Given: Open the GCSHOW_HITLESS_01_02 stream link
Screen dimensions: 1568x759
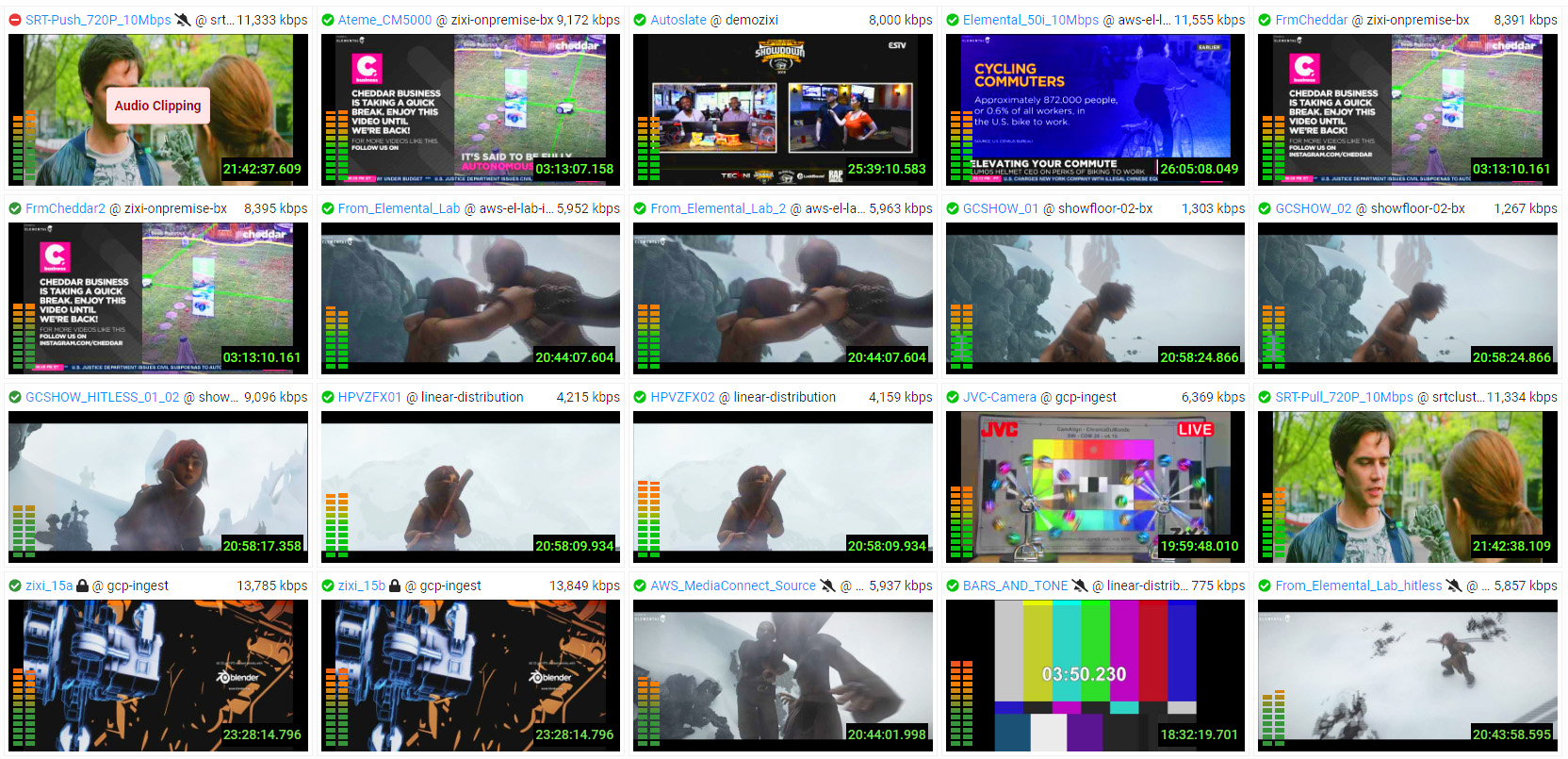Looking at the screenshot, I should [x=102, y=397].
